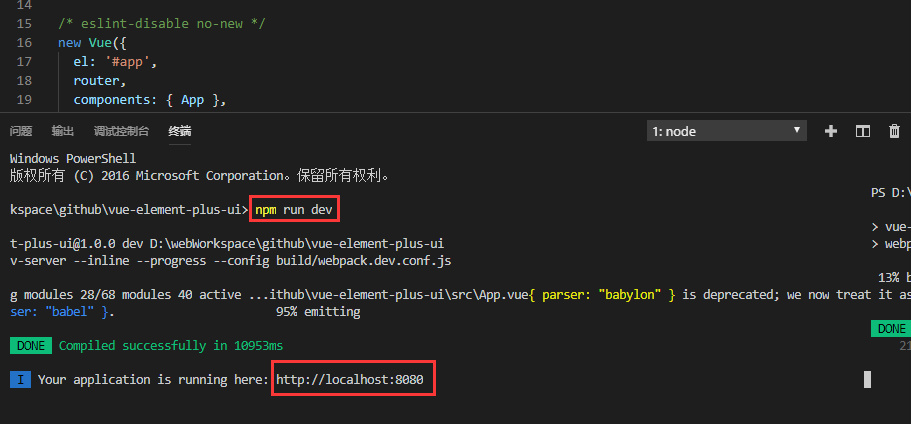Click 'Your application is running here:' text

click(x=153, y=380)
